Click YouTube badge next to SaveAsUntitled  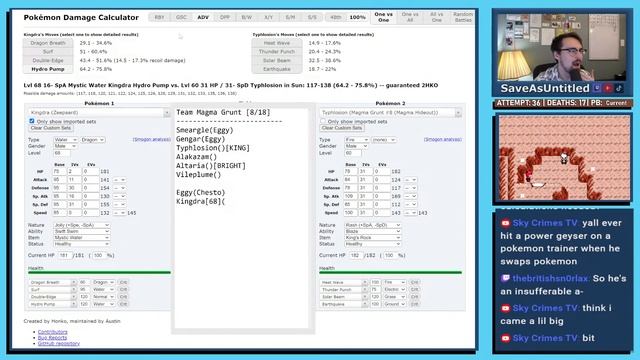point(608,88)
